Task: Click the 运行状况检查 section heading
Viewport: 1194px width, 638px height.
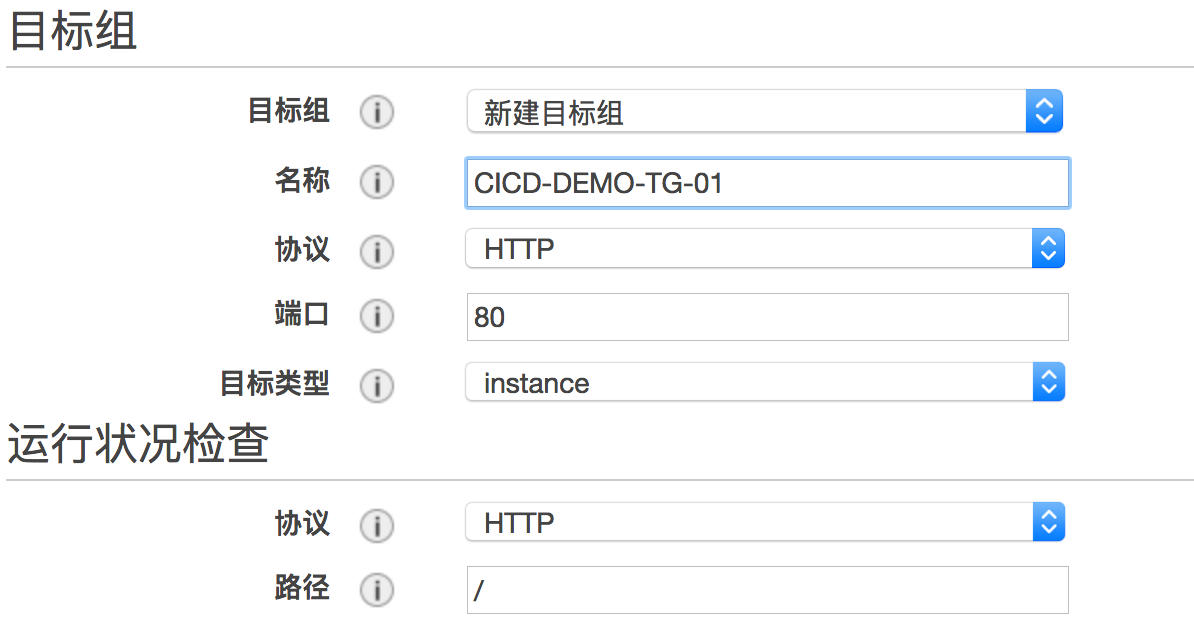Action: pyautogui.click(x=139, y=445)
